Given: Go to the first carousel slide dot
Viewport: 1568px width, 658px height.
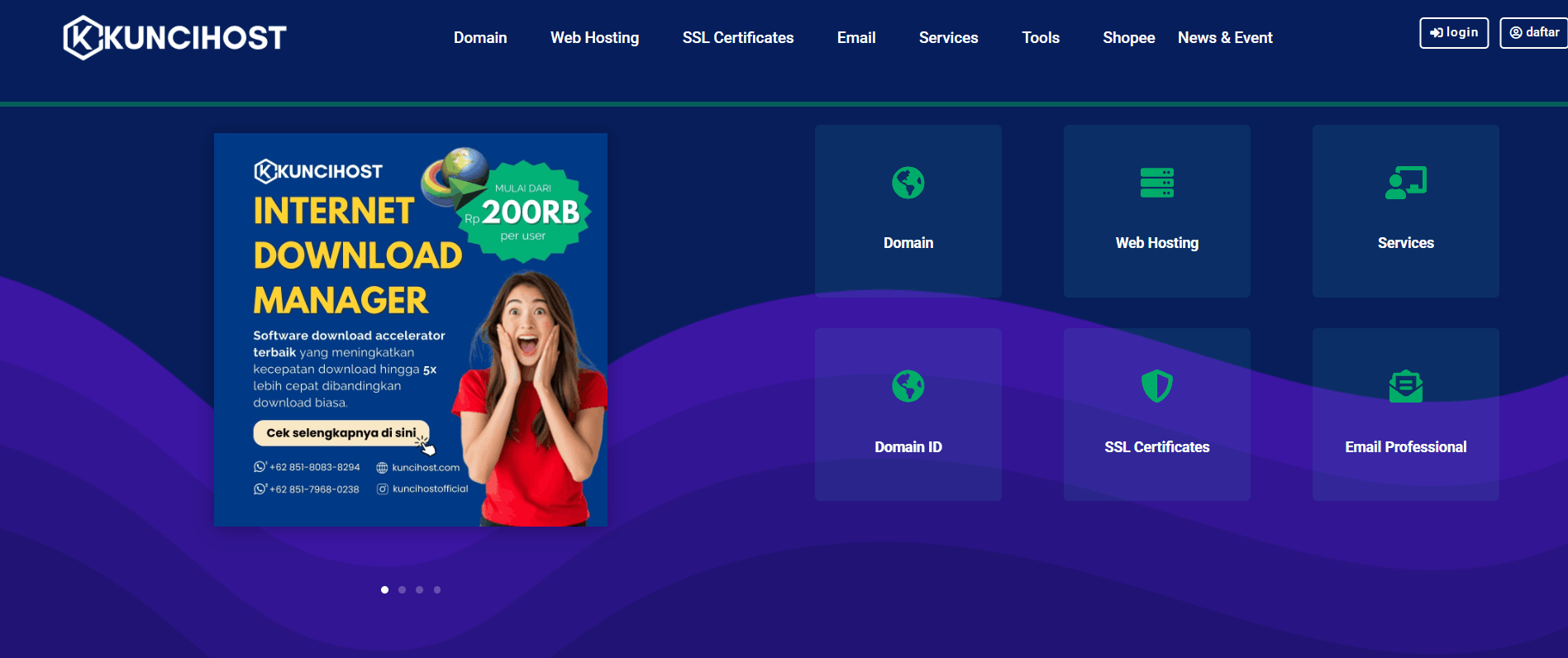Looking at the screenshot, I should [384, 589].
